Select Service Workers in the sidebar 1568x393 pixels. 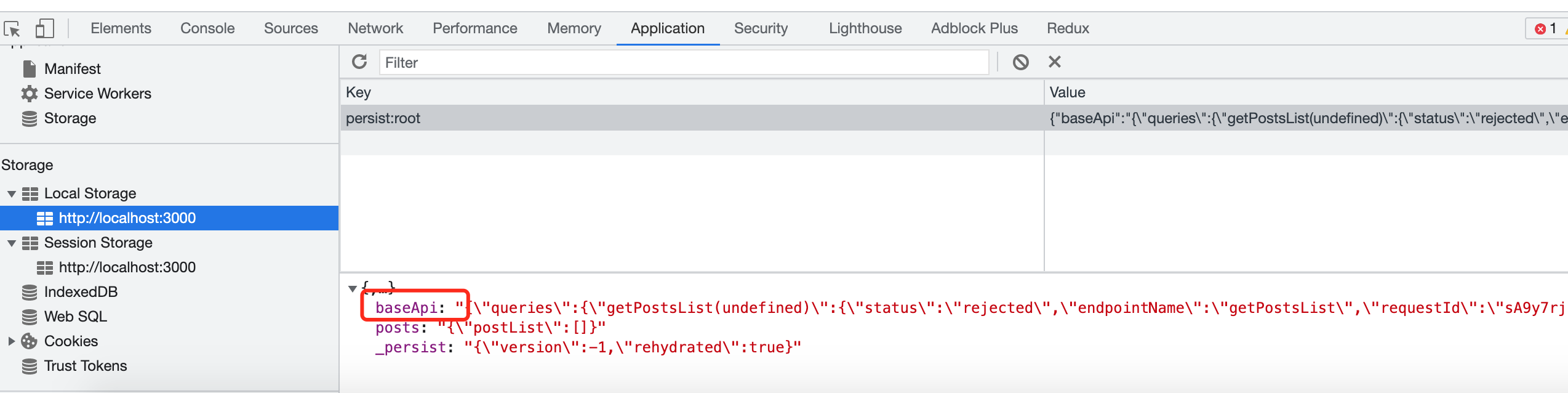click(x=98, y=94)
